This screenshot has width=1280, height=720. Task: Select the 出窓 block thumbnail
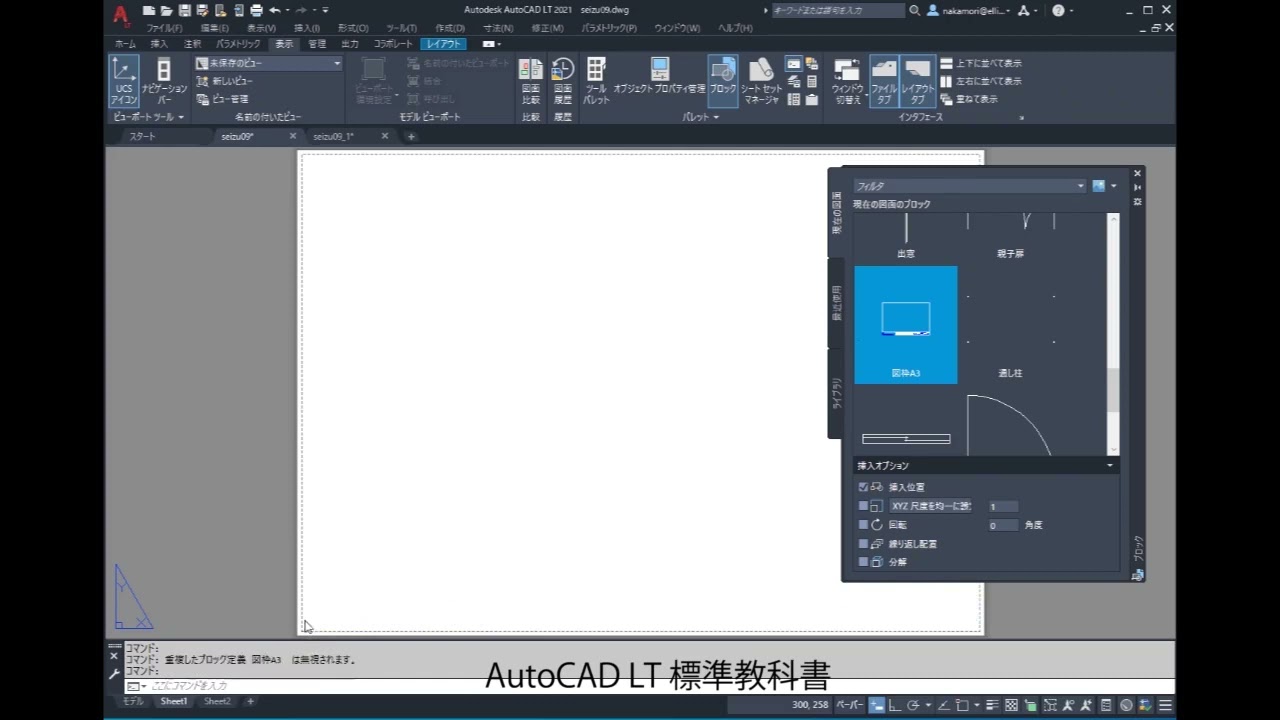click(906, 238)
